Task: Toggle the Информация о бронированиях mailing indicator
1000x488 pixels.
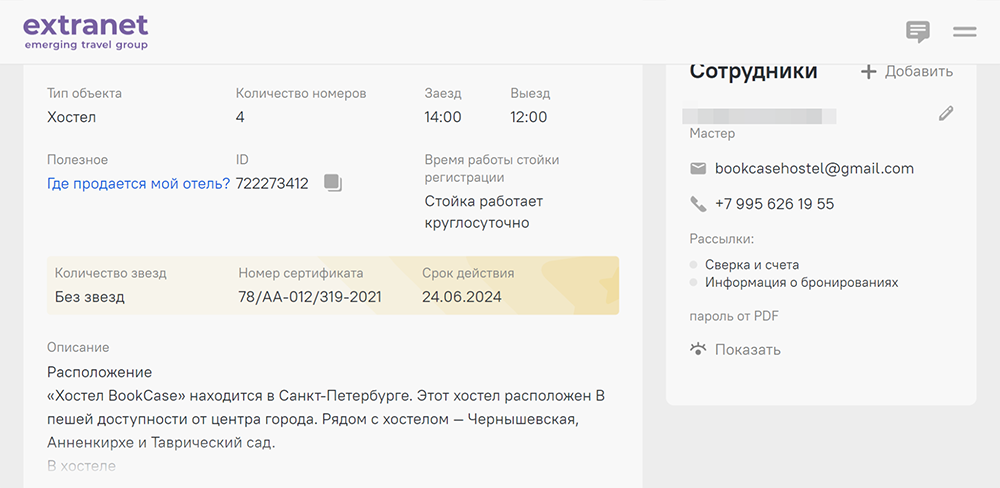Action: (694, 283)
